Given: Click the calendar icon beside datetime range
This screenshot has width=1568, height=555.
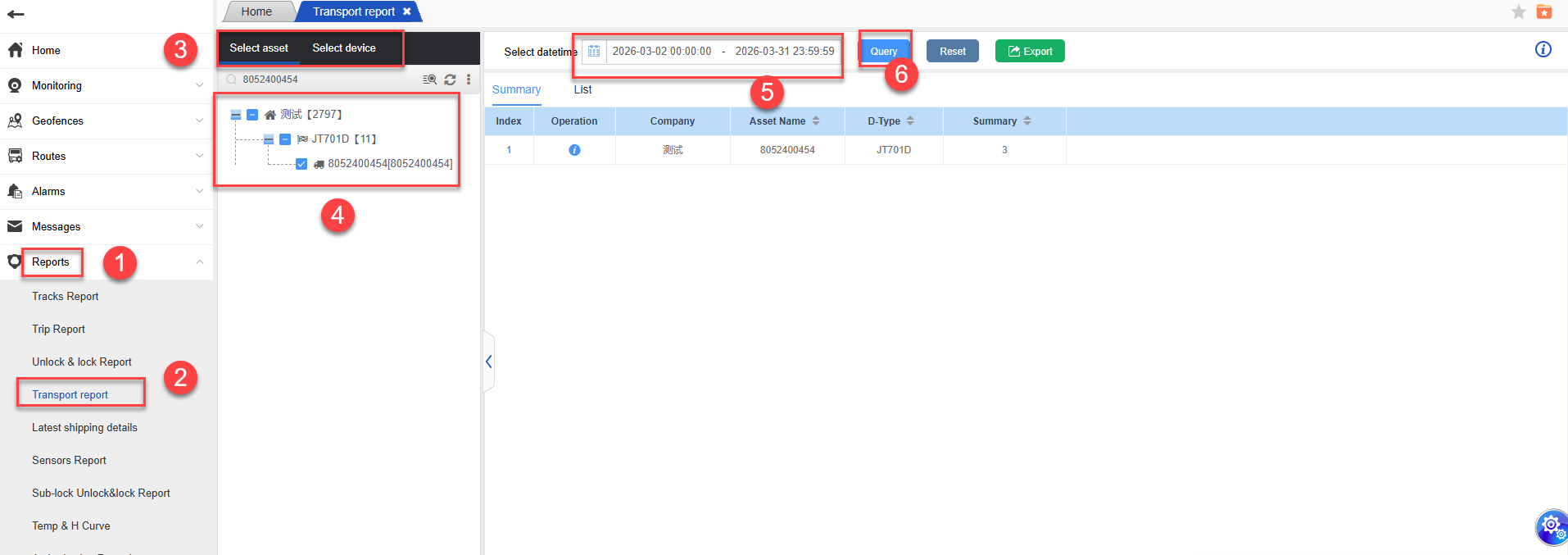Looking at the screenshot, I should tap(594, 52).
